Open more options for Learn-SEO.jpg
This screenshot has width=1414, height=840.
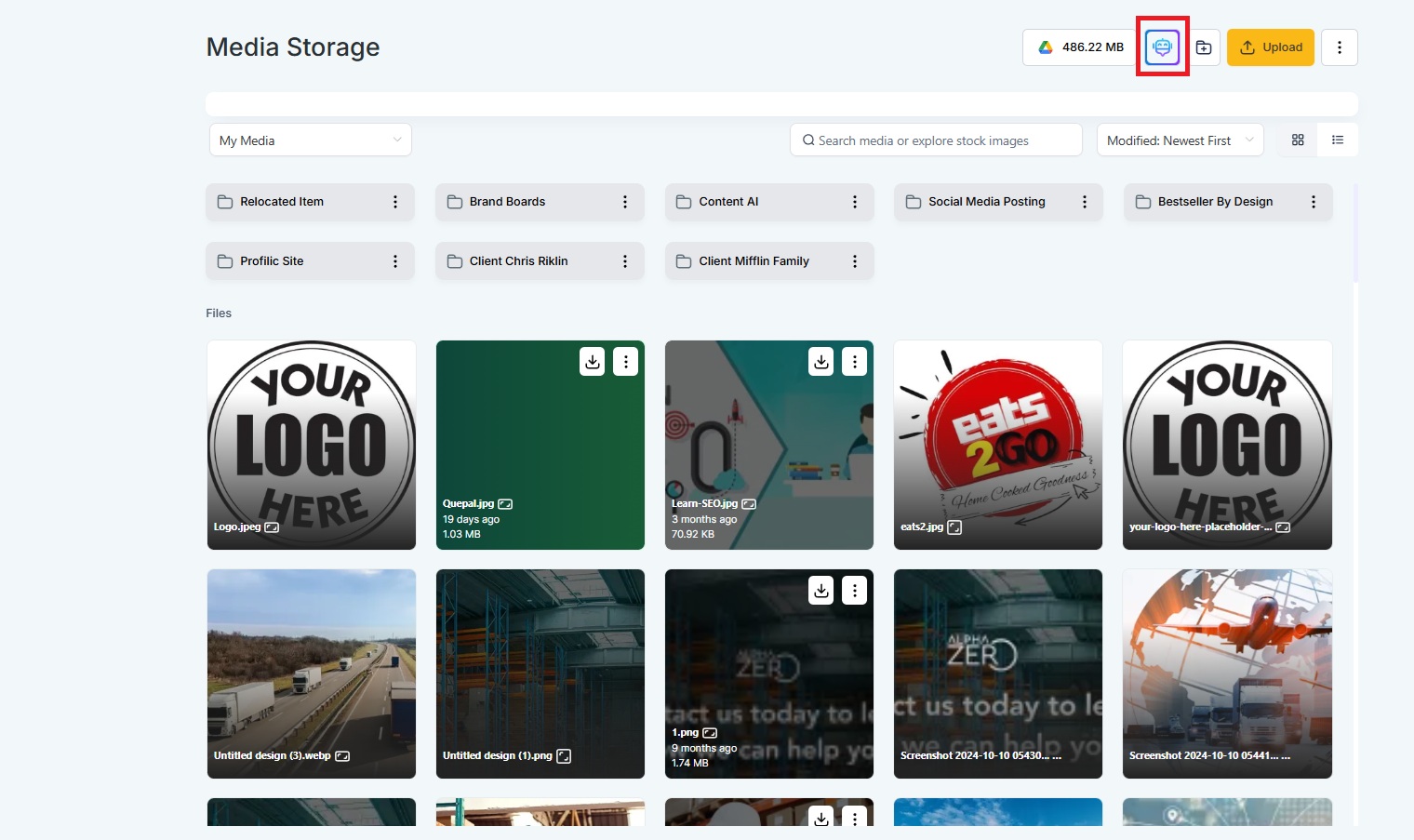(854, 362)
